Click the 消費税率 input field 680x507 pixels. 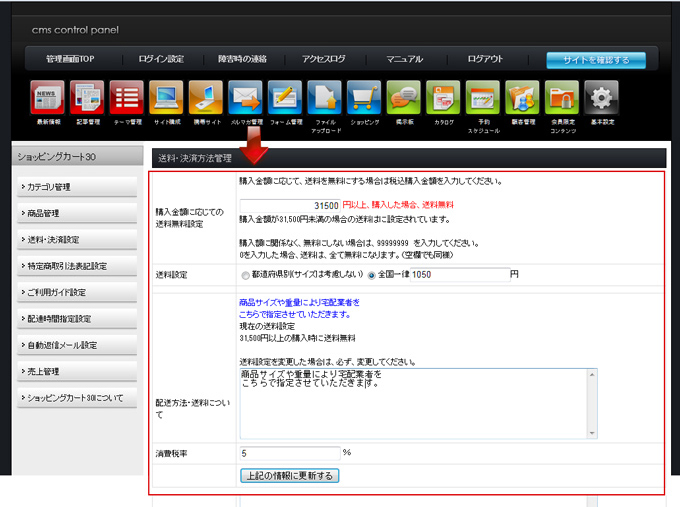point(289,453)
